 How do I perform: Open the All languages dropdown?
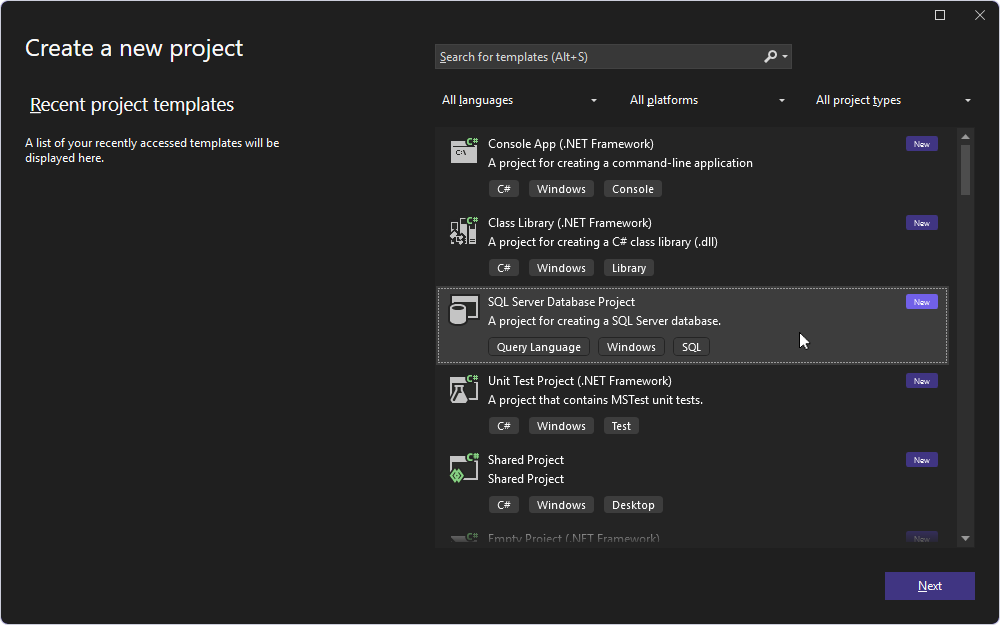tap(520, 100)
